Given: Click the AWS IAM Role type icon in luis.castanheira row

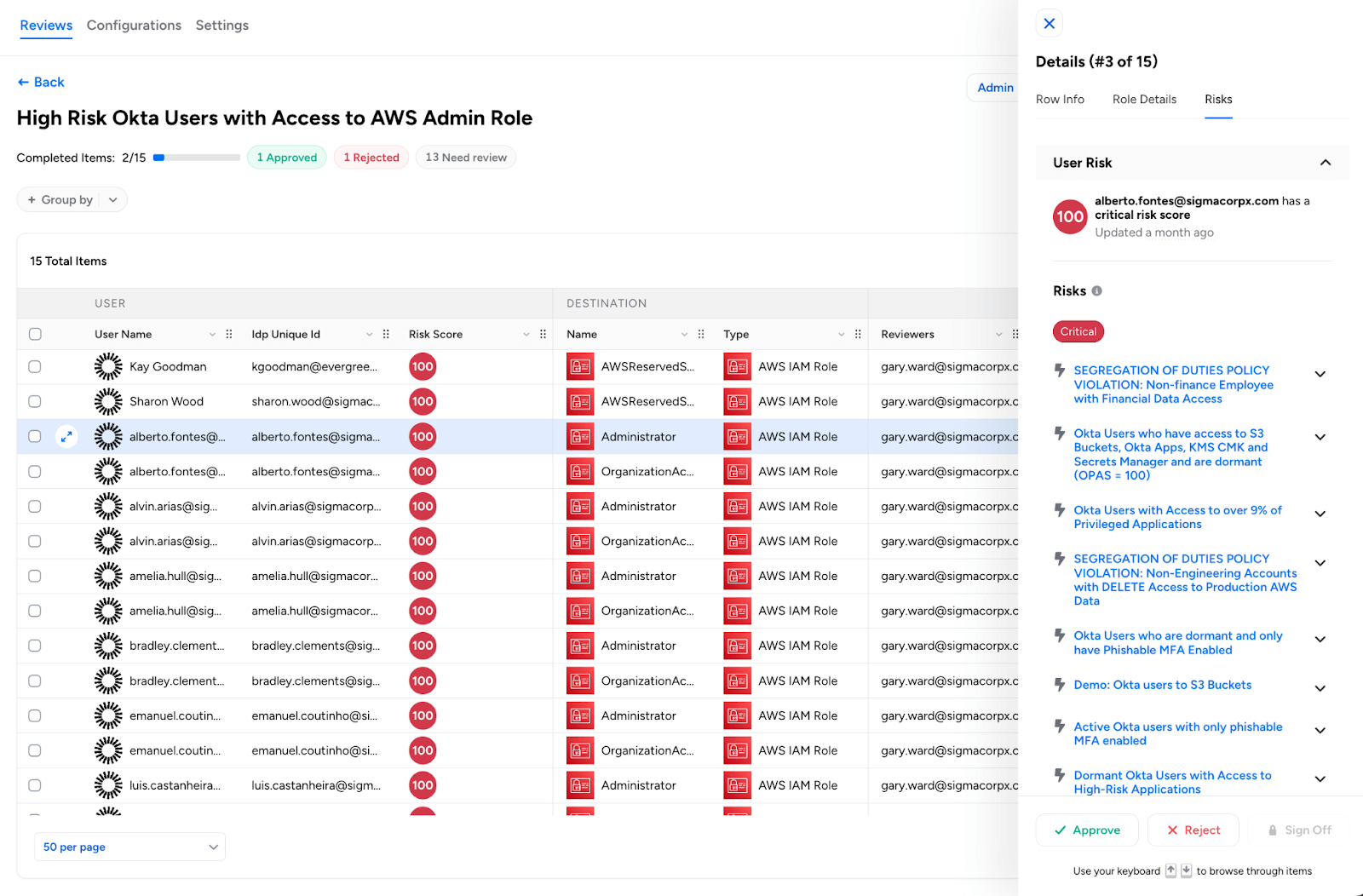Looking at the screenshot, I should tap(738, 786).
